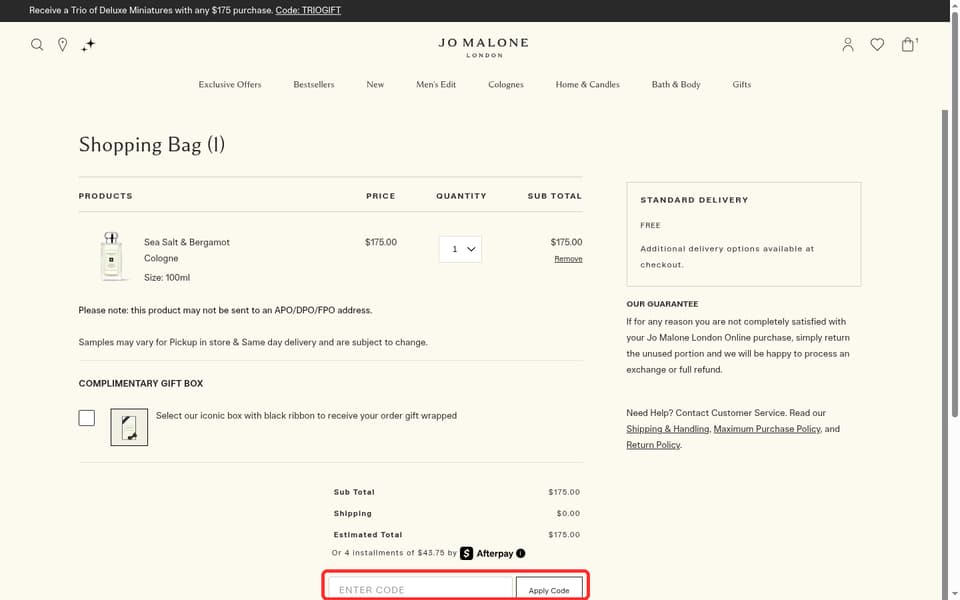Click the OUR GUARANTEE heading
960x600 pixels.
pyautogui.click(x=662, y=304)
